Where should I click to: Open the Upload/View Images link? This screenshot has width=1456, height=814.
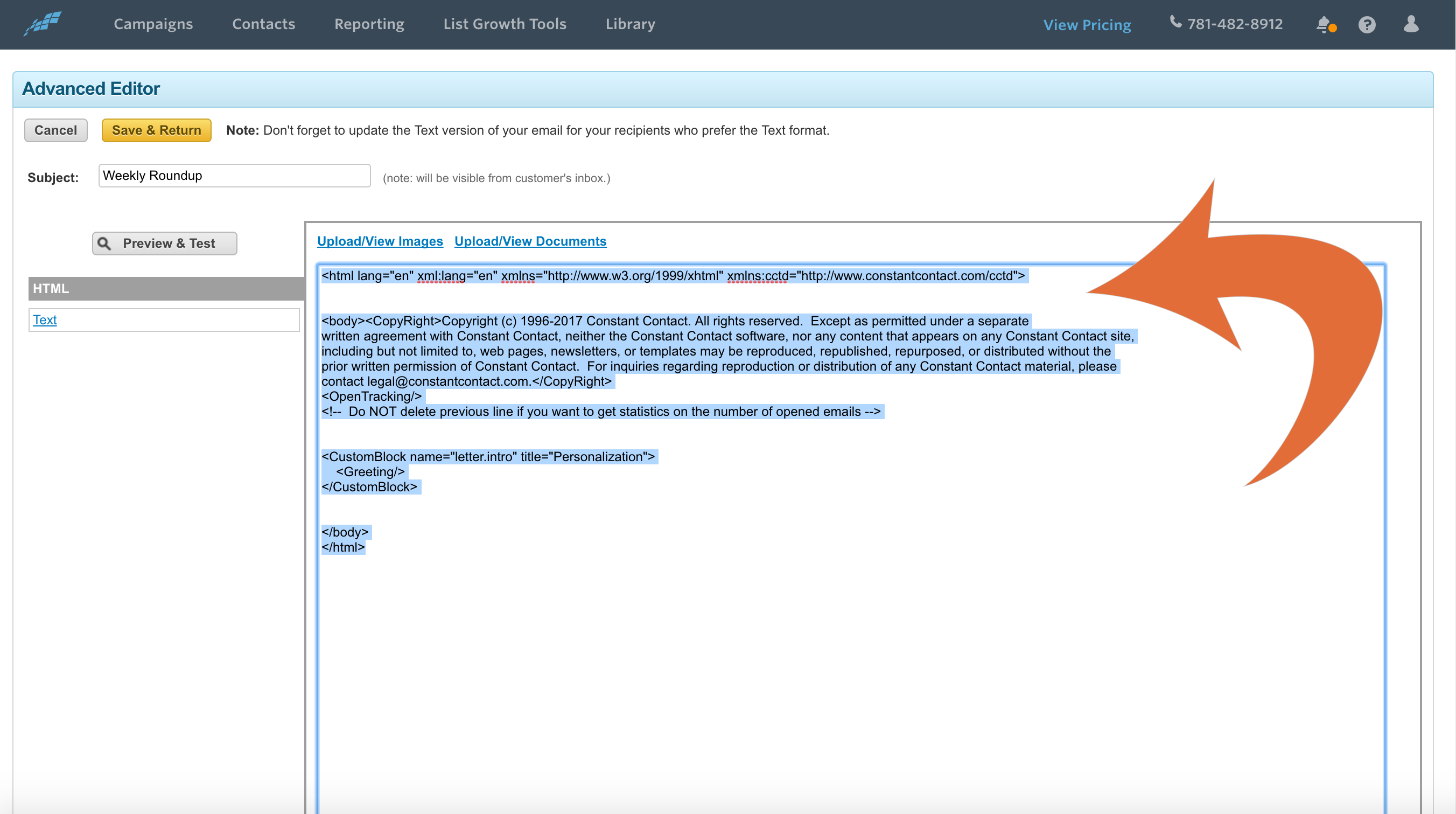coord(380,241)
